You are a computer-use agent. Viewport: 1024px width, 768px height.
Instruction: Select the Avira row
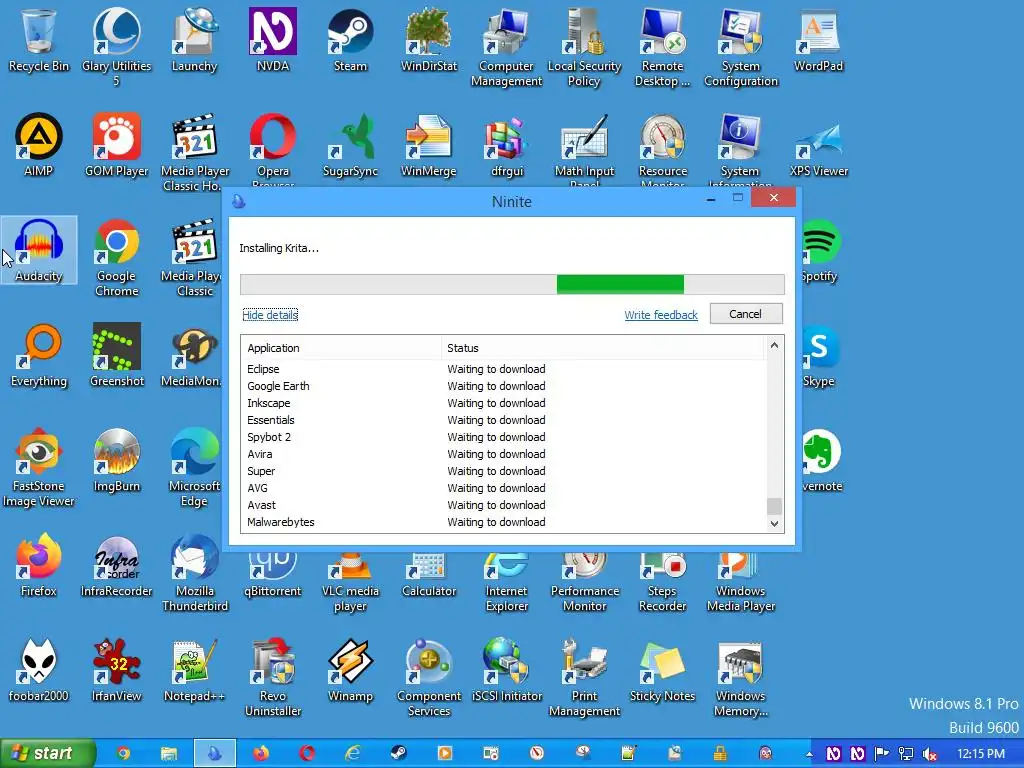click(503, 454)
